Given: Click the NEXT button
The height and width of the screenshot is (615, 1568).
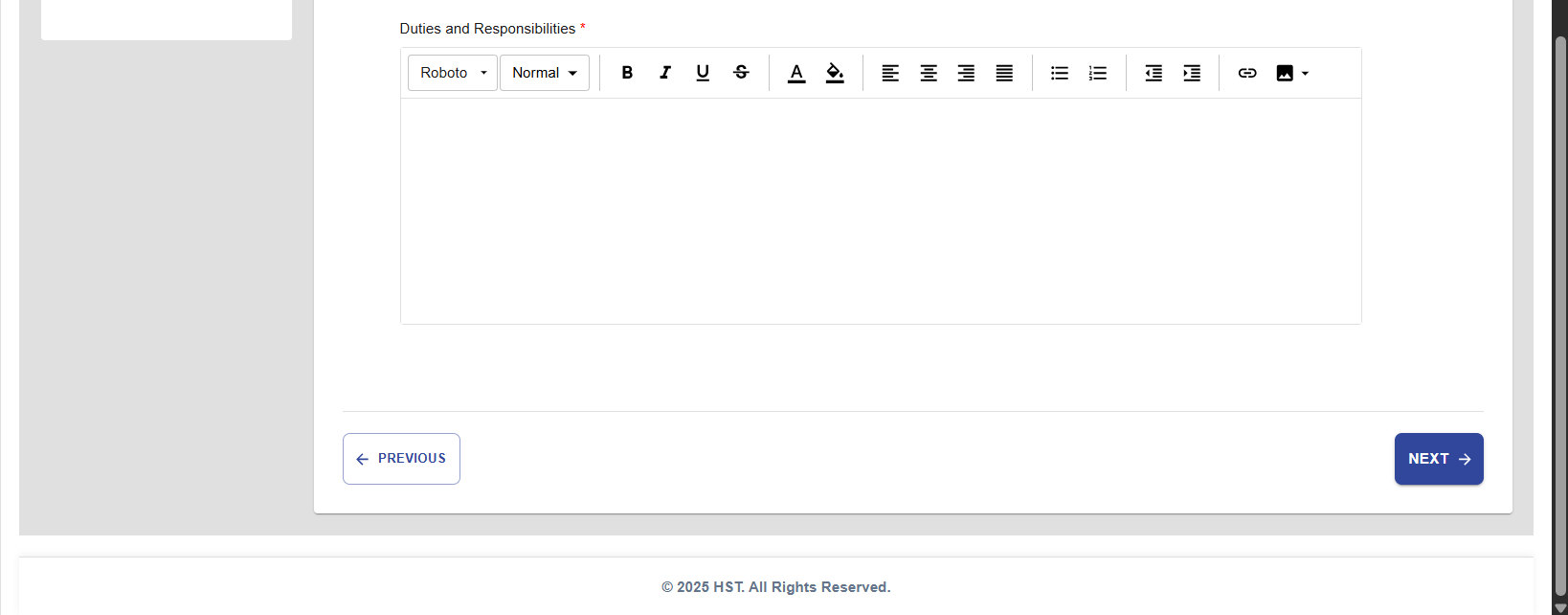Looking at the screenshot, I should (1438, 459).
